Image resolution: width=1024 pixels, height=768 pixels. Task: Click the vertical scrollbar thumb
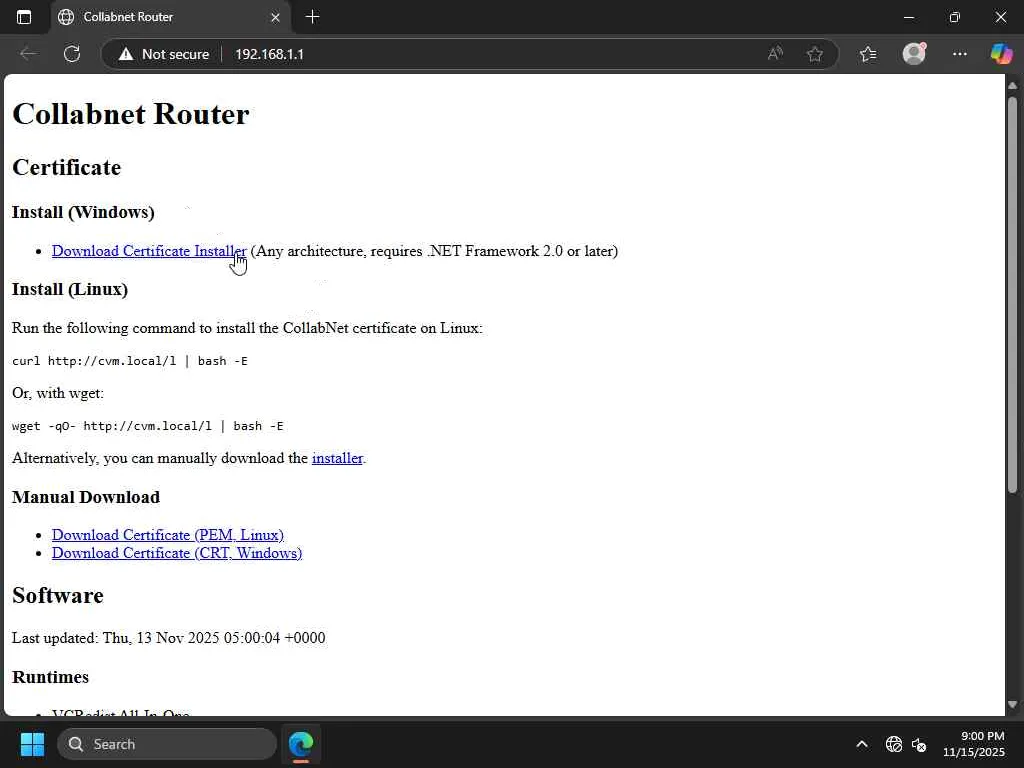(x=1012, y=294)
